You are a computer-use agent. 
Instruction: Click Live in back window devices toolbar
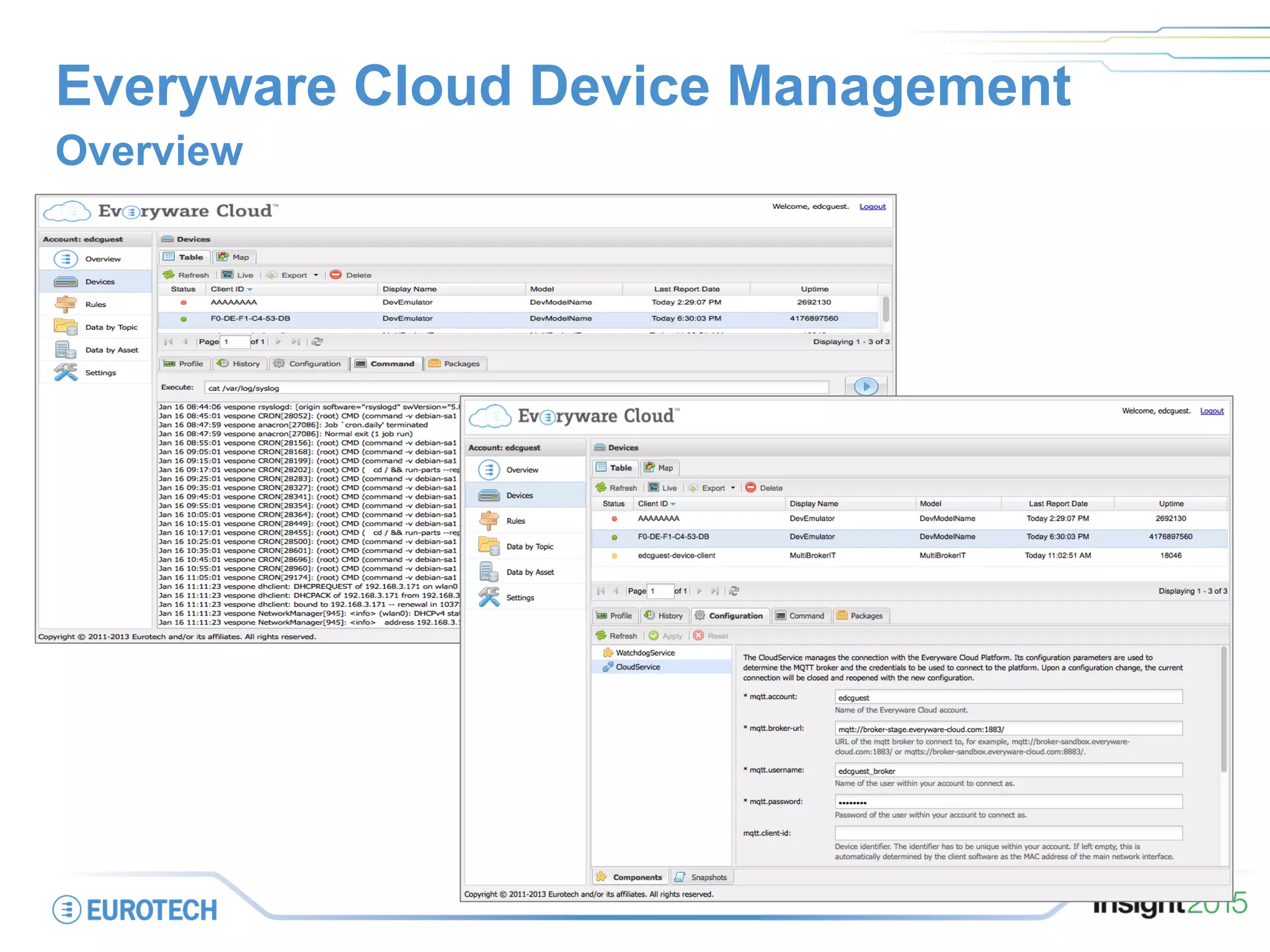click(x=238, y=275)
